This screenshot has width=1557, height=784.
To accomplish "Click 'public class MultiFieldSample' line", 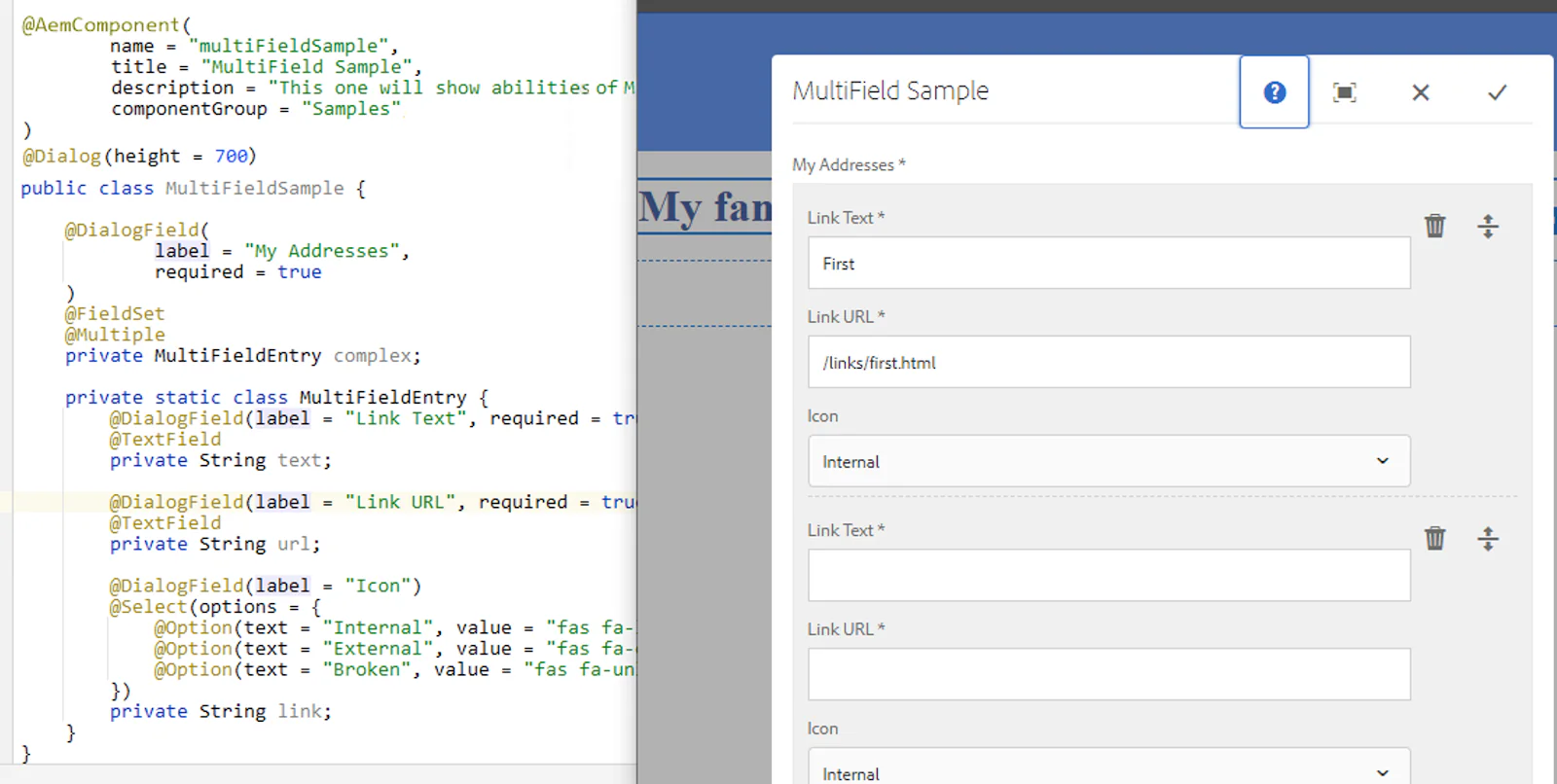I will 193,188.
